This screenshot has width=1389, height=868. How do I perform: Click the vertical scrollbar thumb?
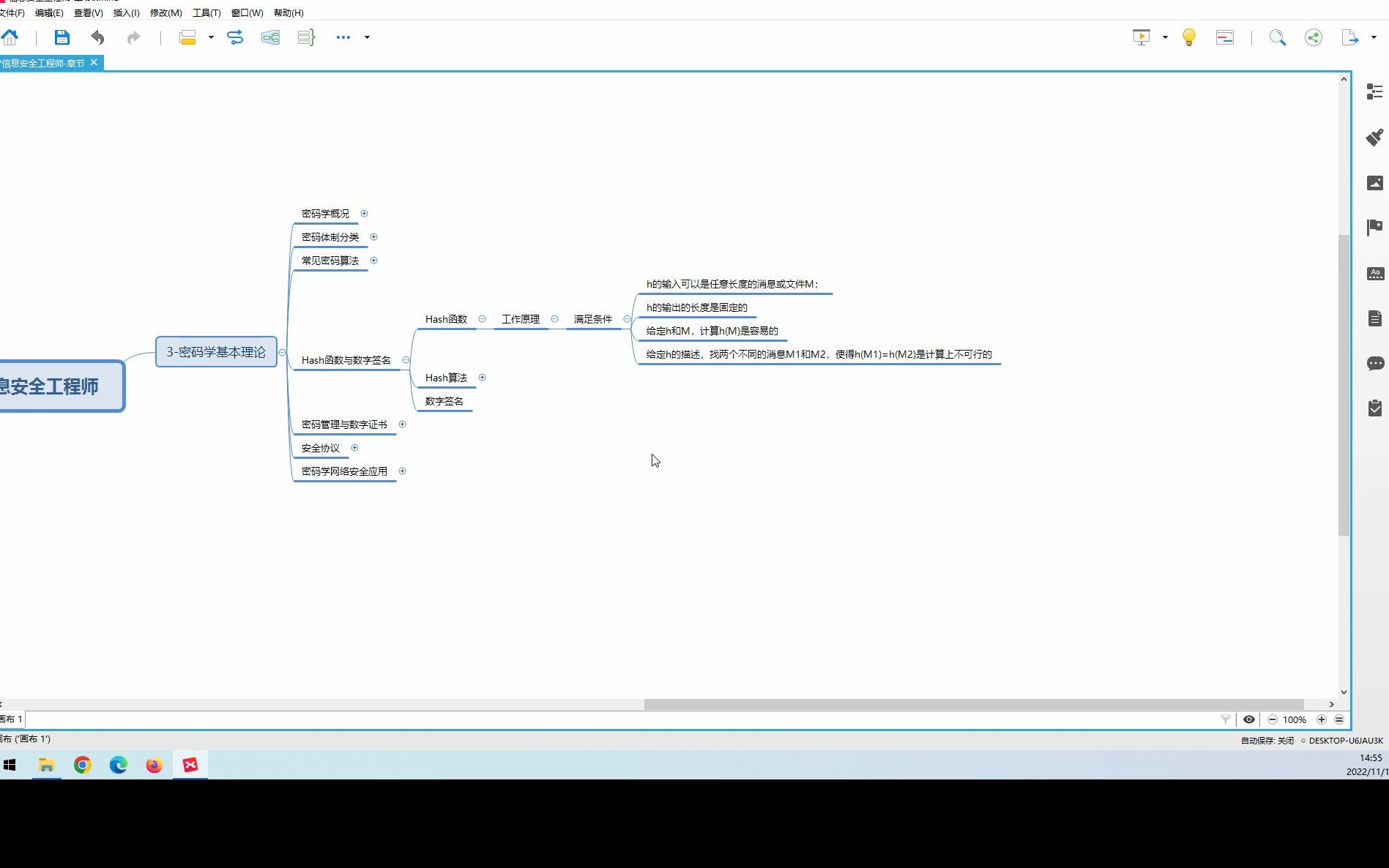point(1344,385)
